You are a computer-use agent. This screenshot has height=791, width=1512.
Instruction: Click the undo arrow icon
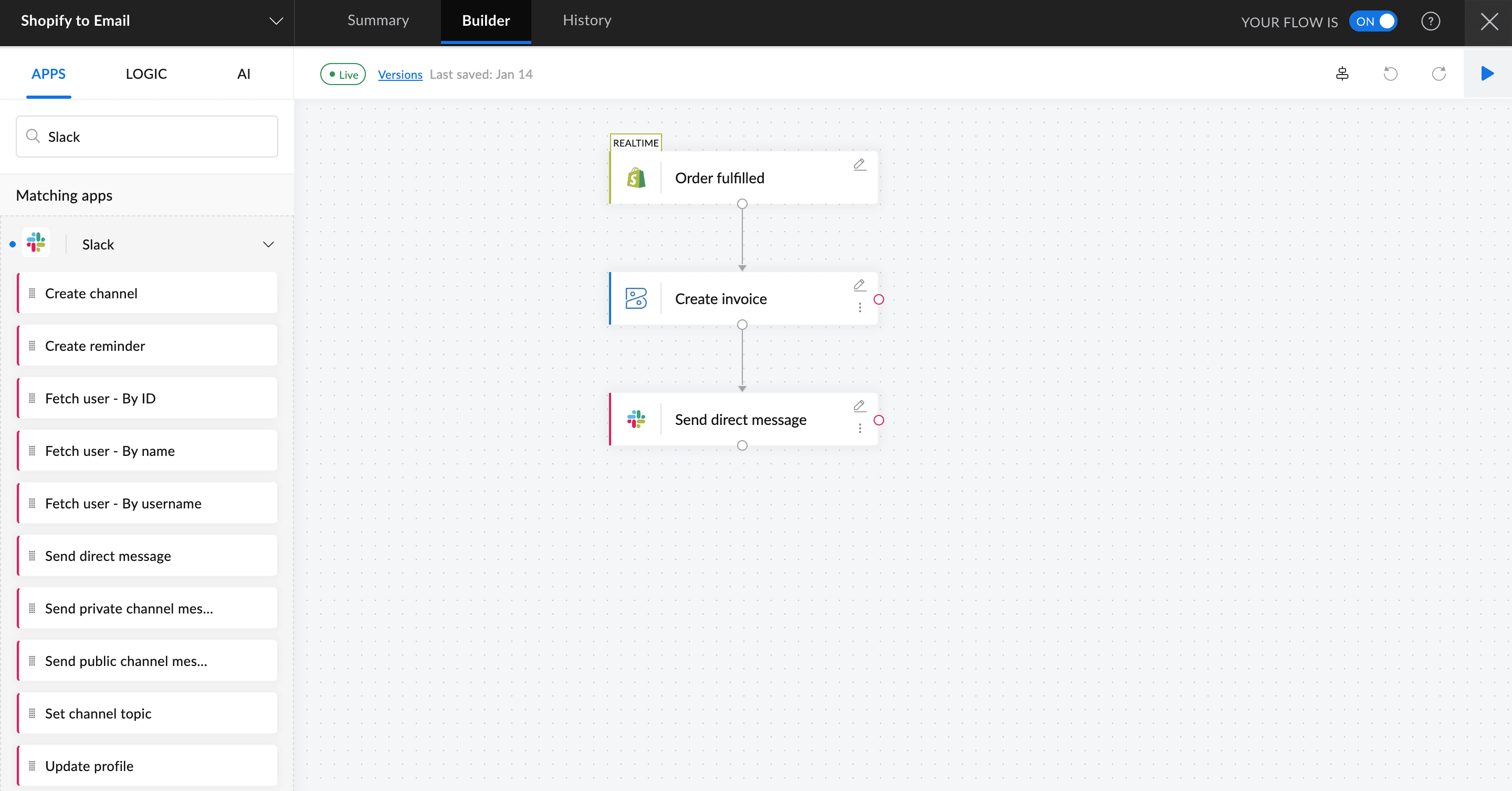1390,74
